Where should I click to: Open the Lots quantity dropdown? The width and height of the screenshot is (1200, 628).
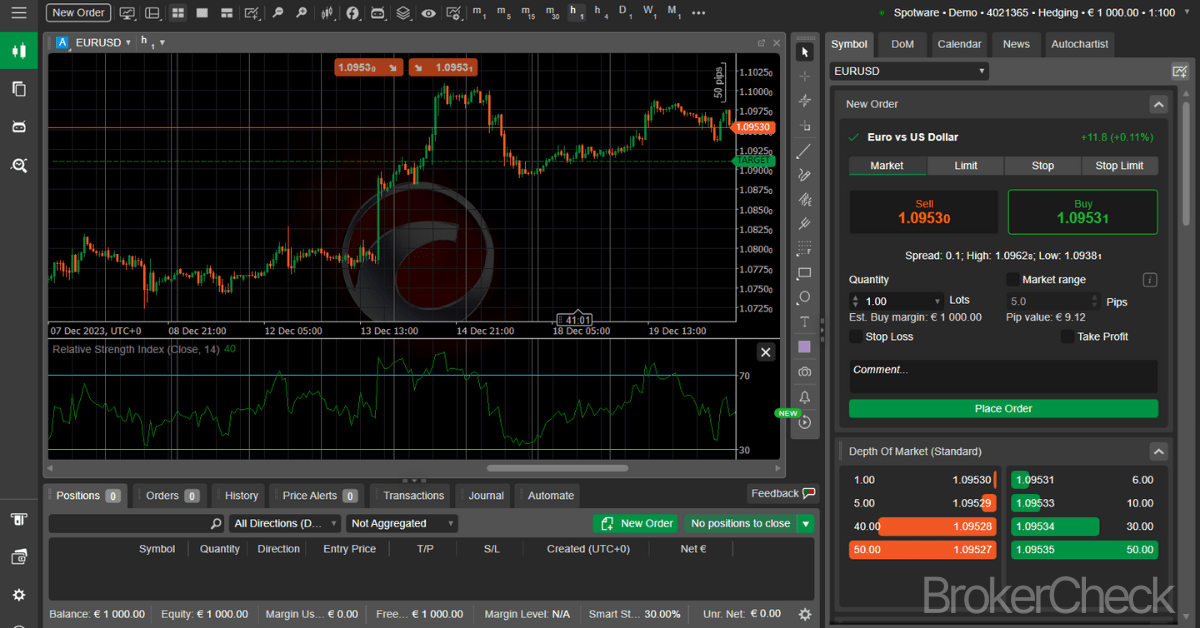[937, 301]
